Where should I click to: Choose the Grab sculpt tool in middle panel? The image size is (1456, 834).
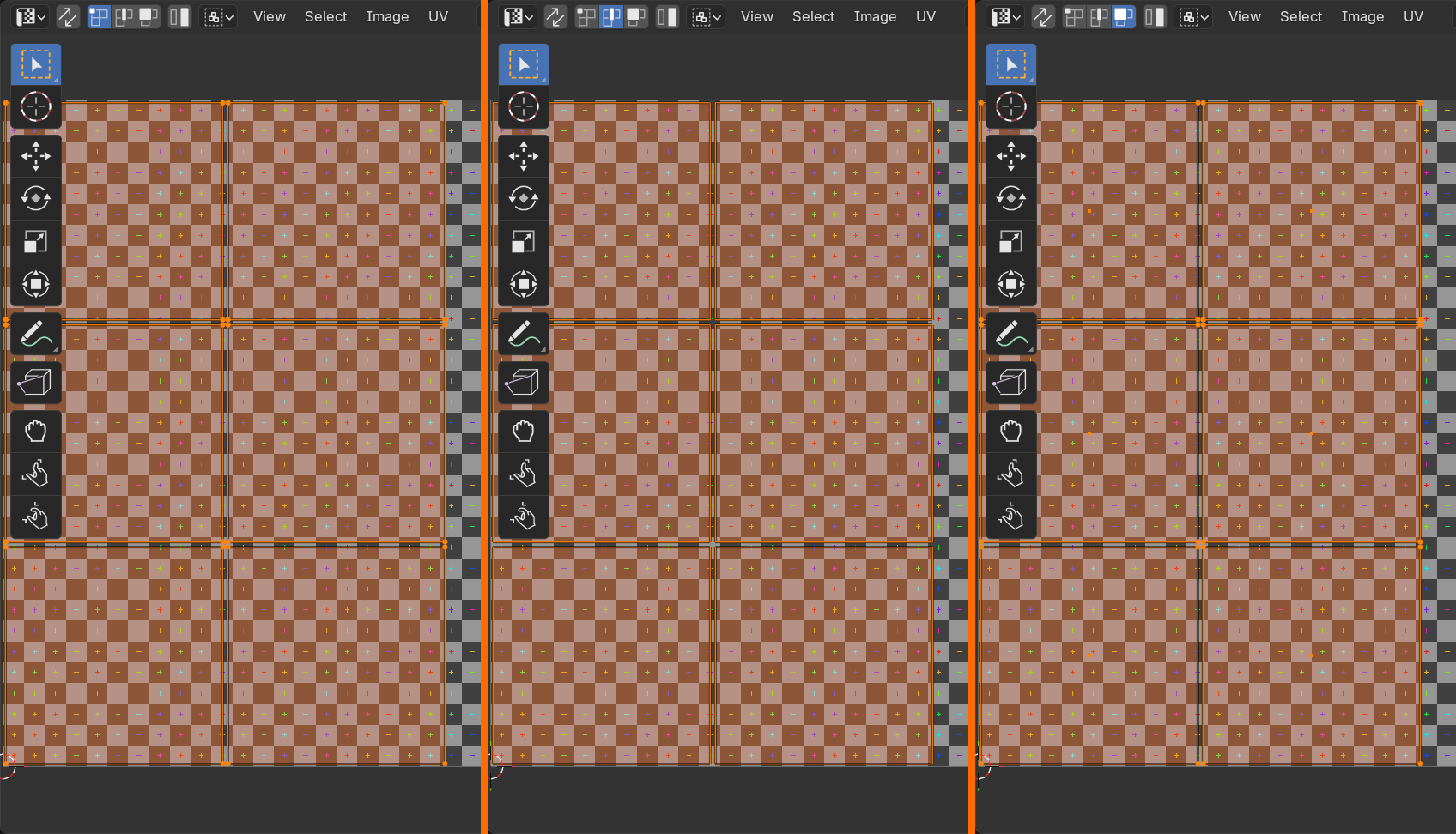(x=524, y=432)
